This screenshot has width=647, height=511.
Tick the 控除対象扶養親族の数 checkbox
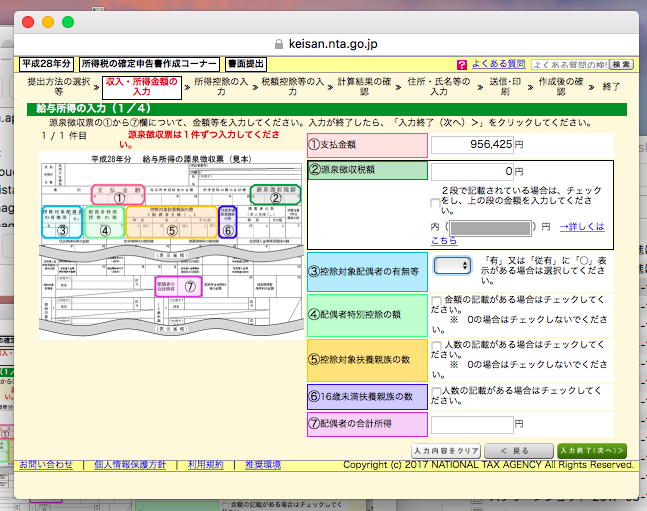point(435,346)
